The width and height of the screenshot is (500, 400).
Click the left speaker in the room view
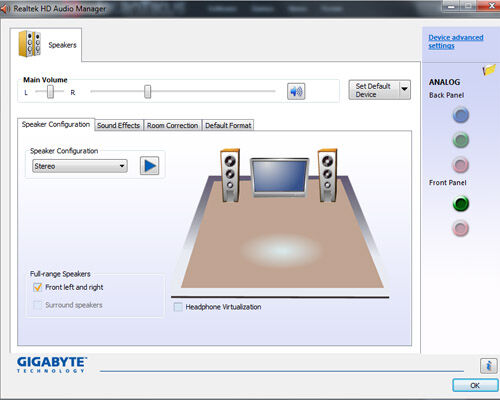click(x=230, y=175)
